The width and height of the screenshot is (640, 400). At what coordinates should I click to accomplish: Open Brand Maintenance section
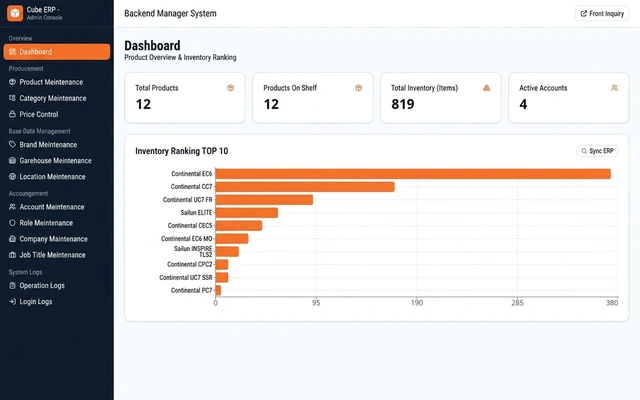click(57, 144)
